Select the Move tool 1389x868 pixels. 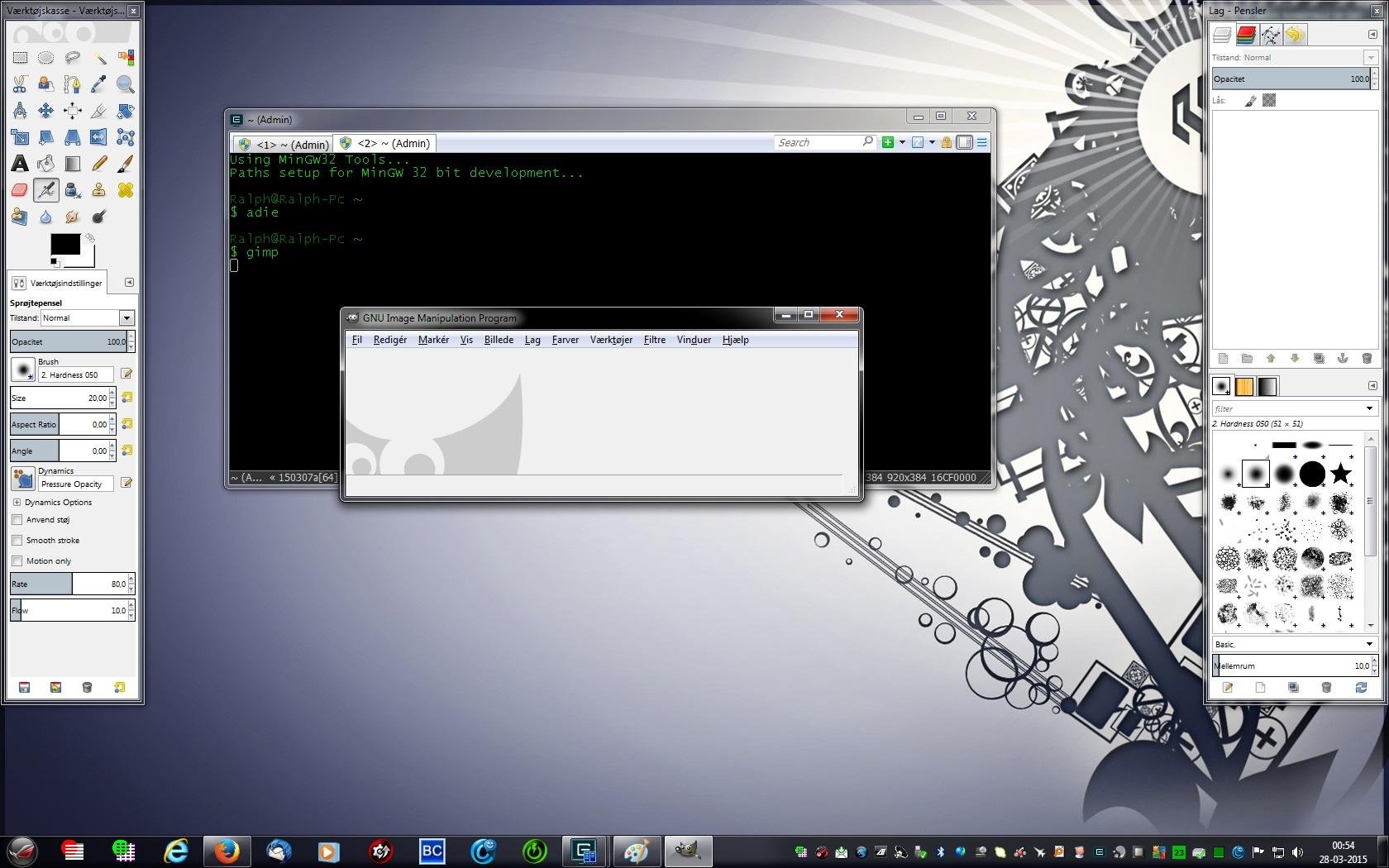tap(46, 111)
